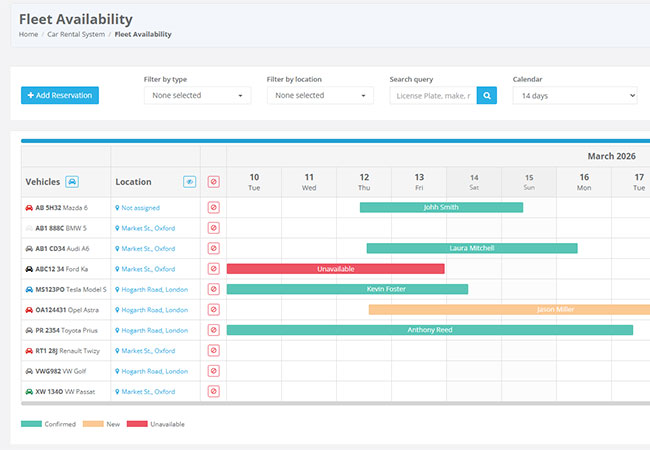650x450 pixels.
Task: Click the March 2026 month label
Action: point(611,156)
